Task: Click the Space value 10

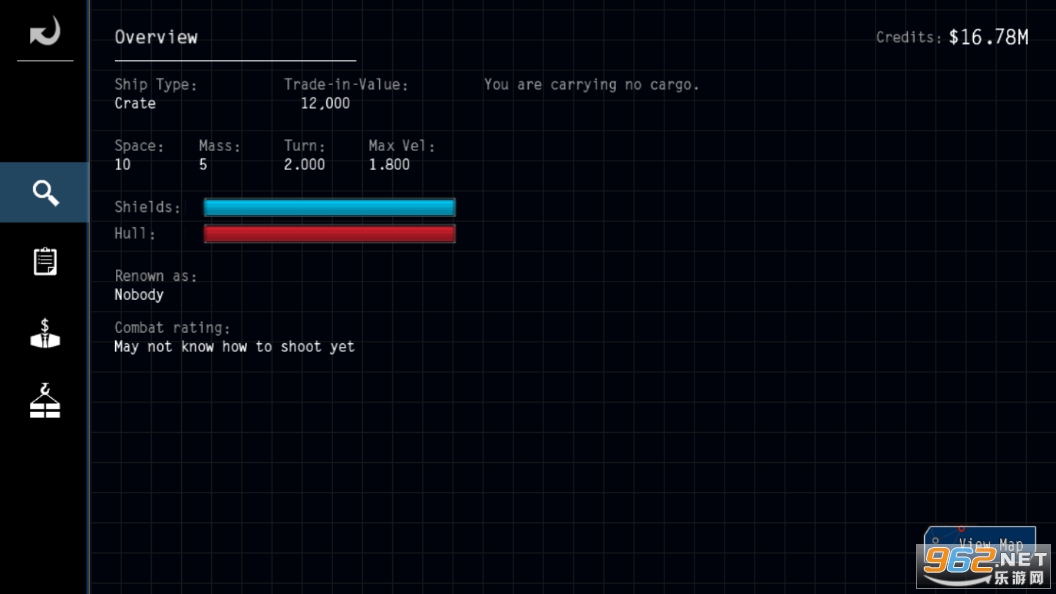Action: tap(122, 164)
